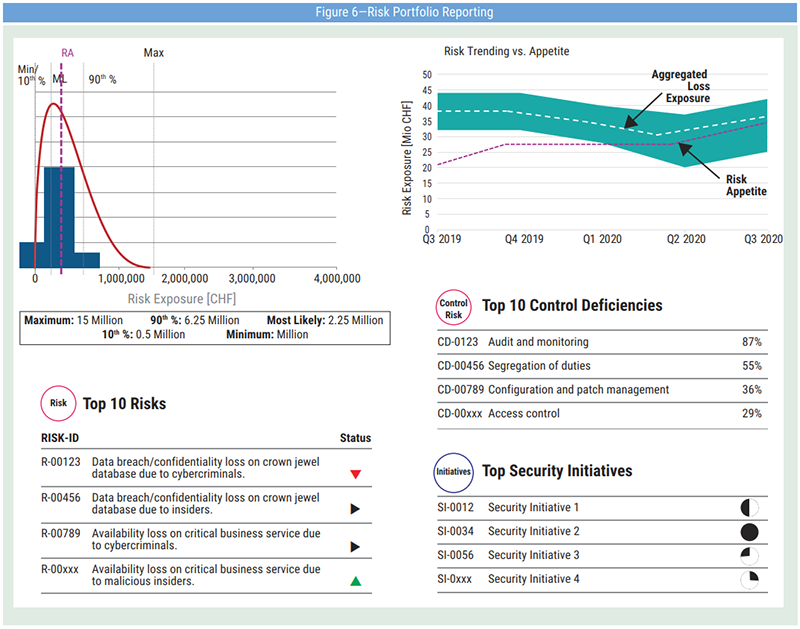Toggle the black arrow status on R-00789
The width and height of the screenshot is (800, 629).
(355, 545)
